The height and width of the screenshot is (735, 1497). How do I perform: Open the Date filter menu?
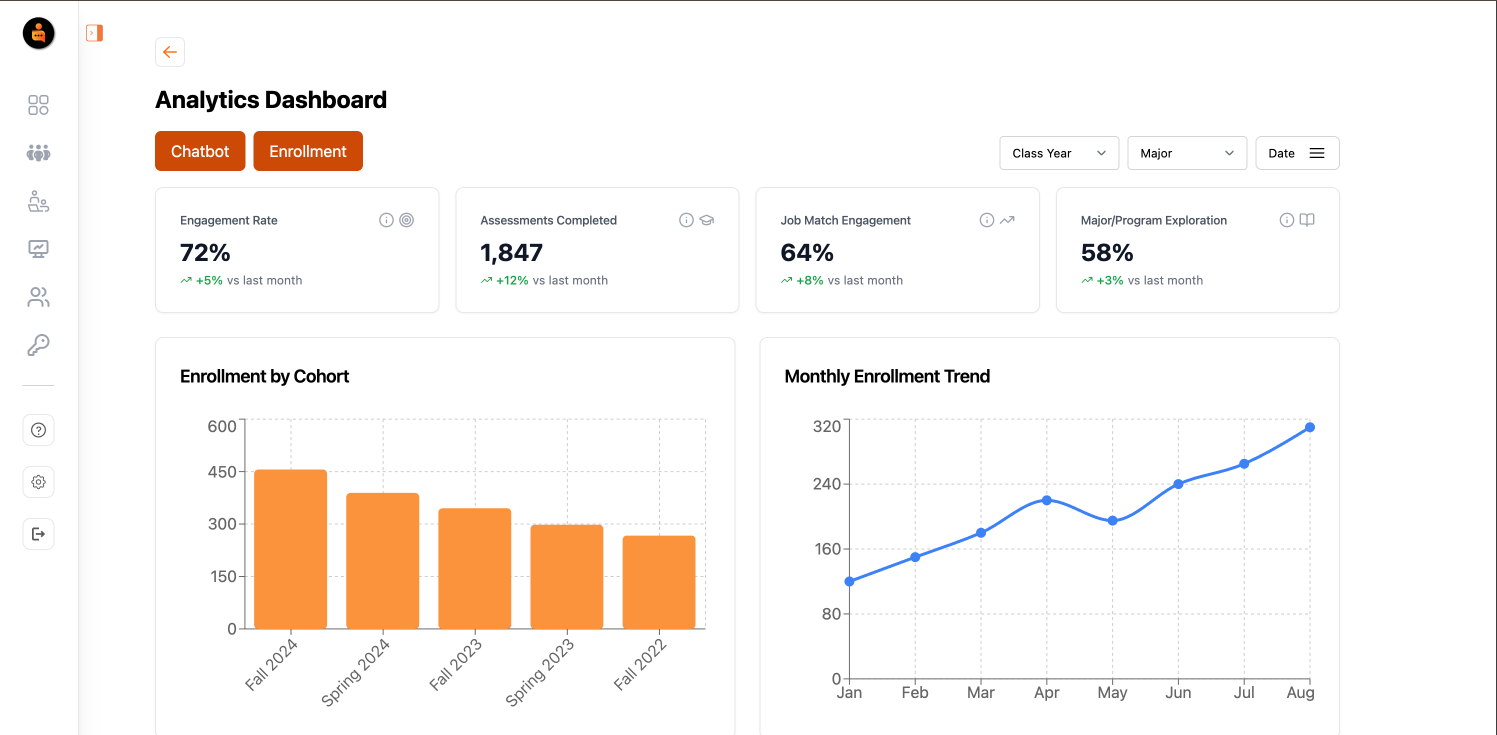[1297, 153]
